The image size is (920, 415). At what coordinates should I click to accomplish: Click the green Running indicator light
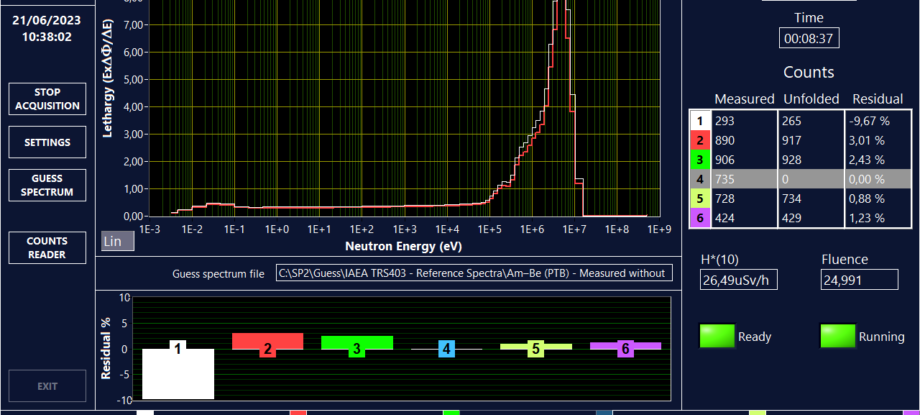[837, 337]
